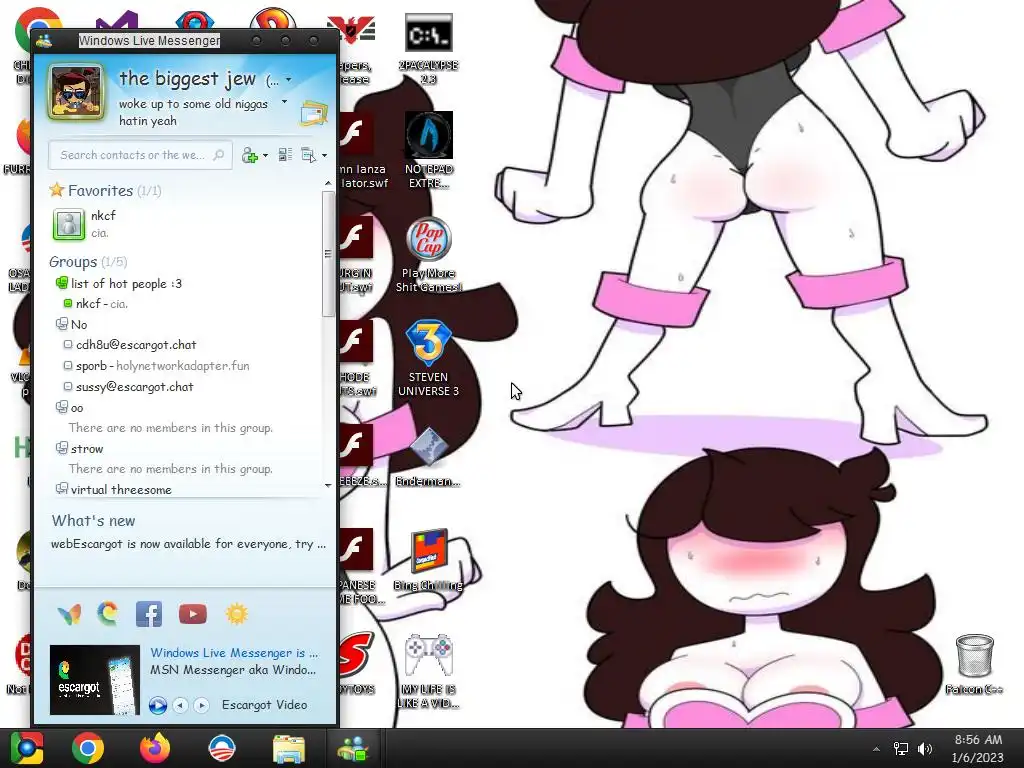Open the escargot video thumbnail
Screen dimensions: 1024x768
(95, 680)
